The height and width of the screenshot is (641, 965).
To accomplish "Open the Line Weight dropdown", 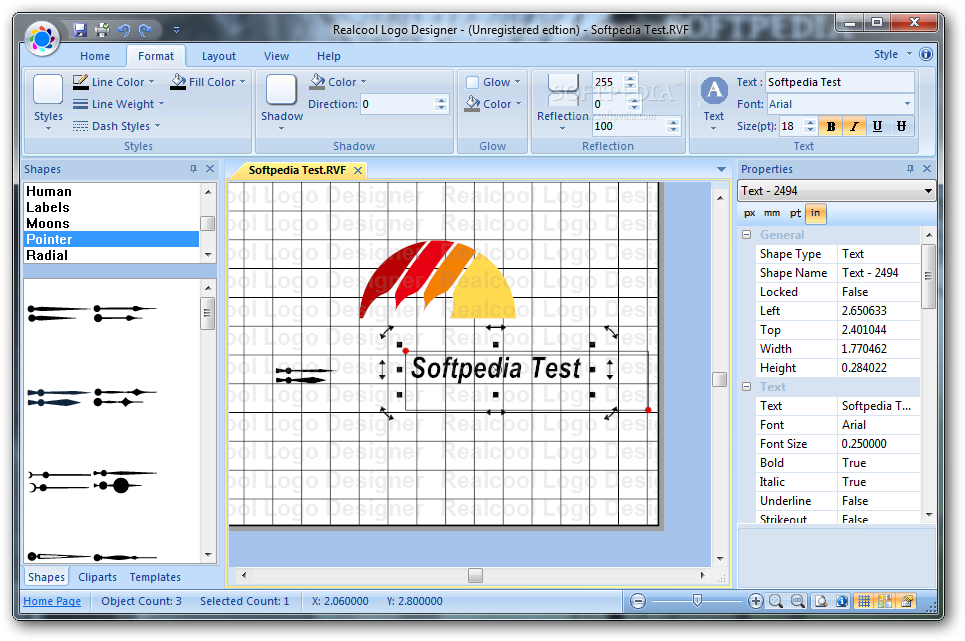I will tap(118, 104).
